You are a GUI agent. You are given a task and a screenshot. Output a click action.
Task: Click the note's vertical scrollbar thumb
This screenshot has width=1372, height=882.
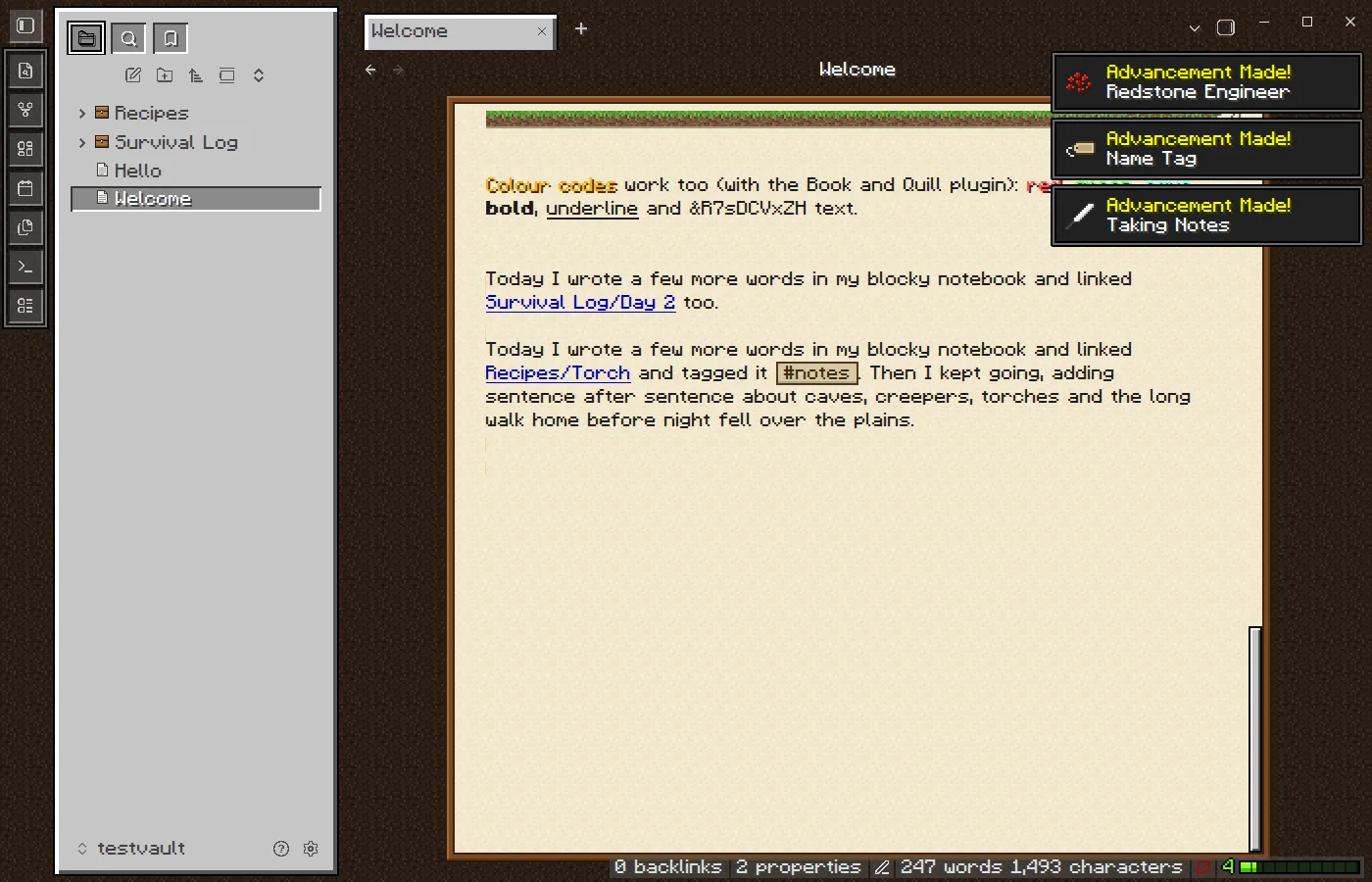point(1255,738)
